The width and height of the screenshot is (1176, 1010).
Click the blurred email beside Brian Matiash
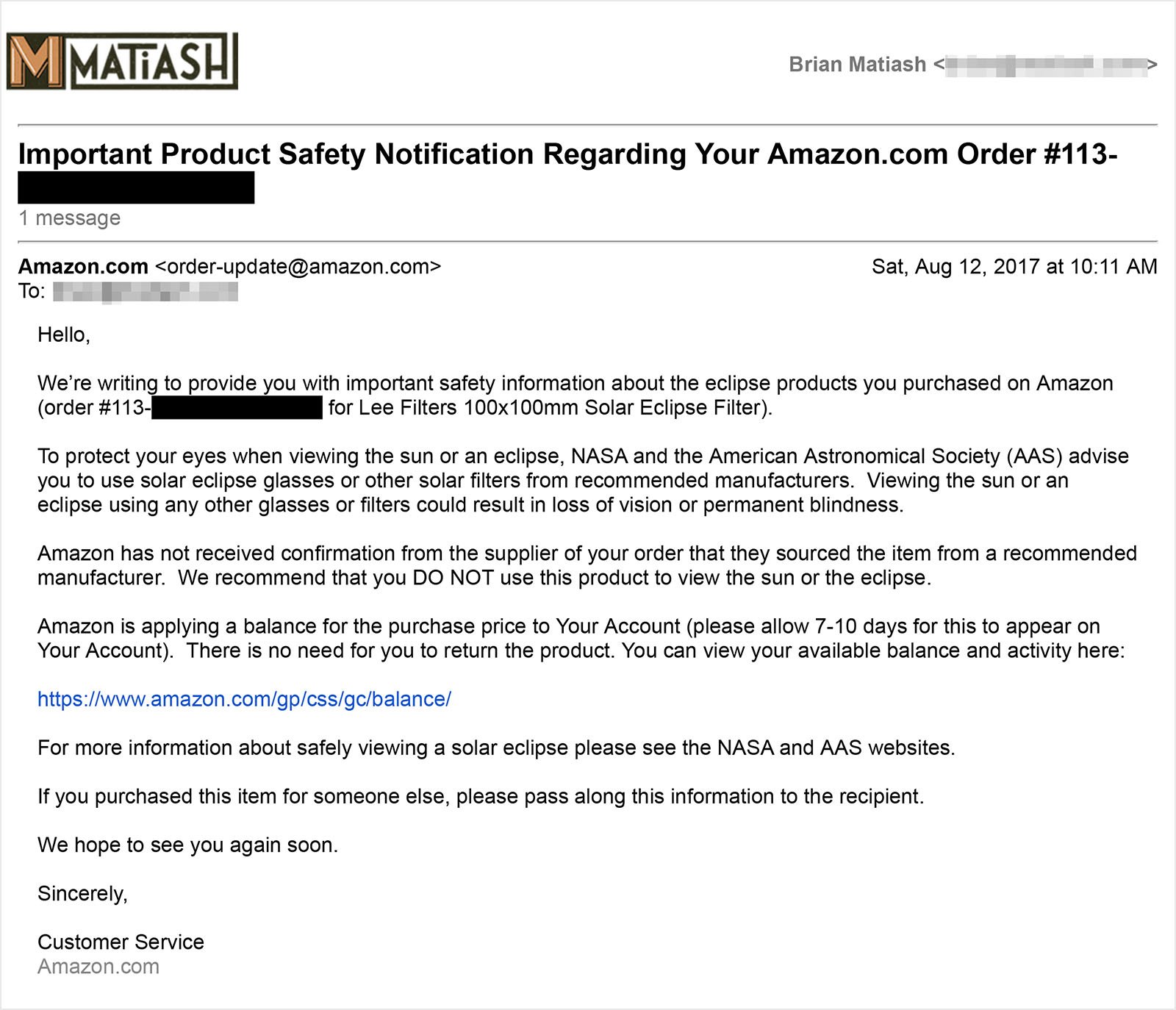(x=1045, y=65)
